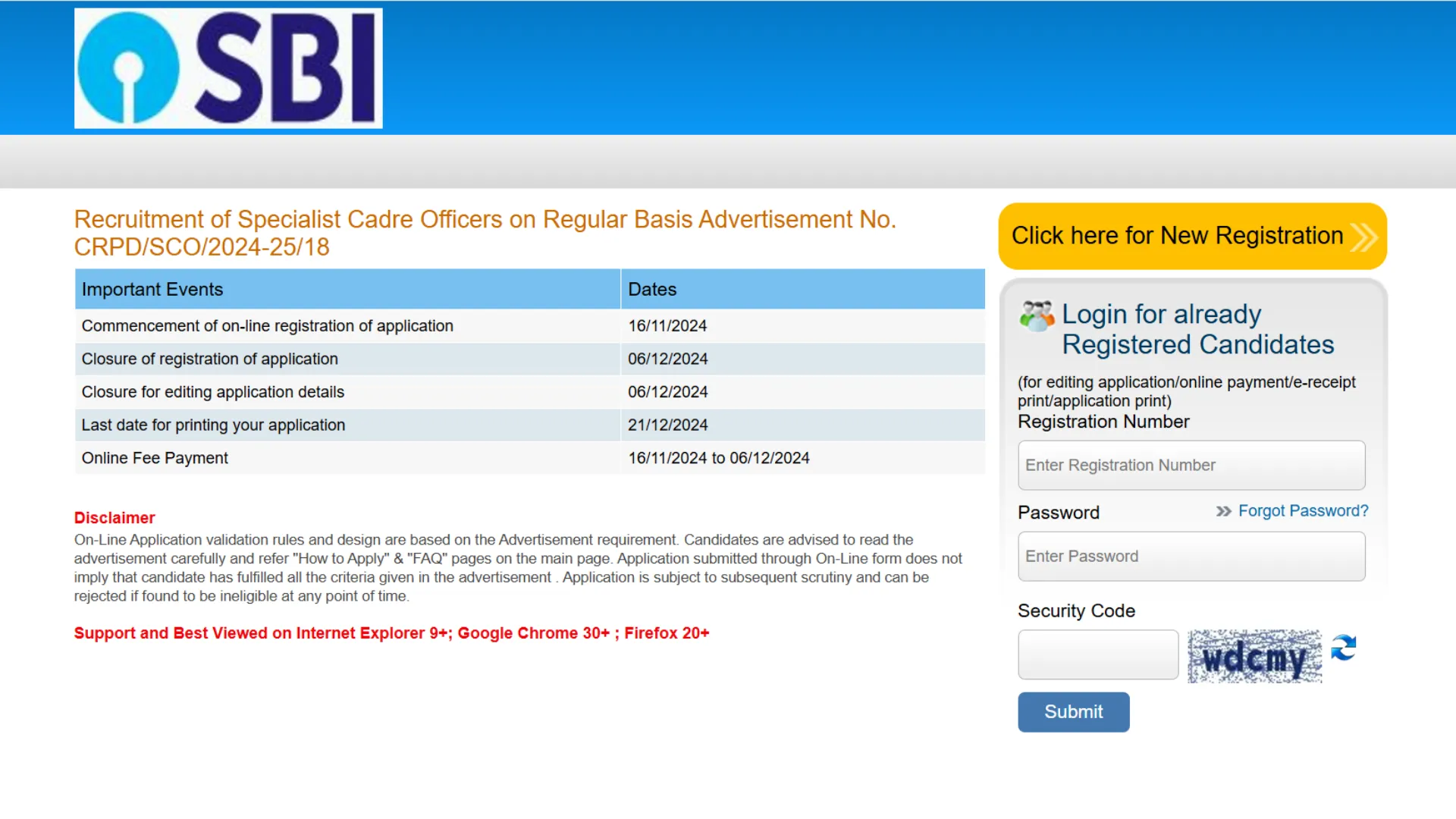Select the Online Fee Payment row label
The image size is (1456, 819).
155,458
